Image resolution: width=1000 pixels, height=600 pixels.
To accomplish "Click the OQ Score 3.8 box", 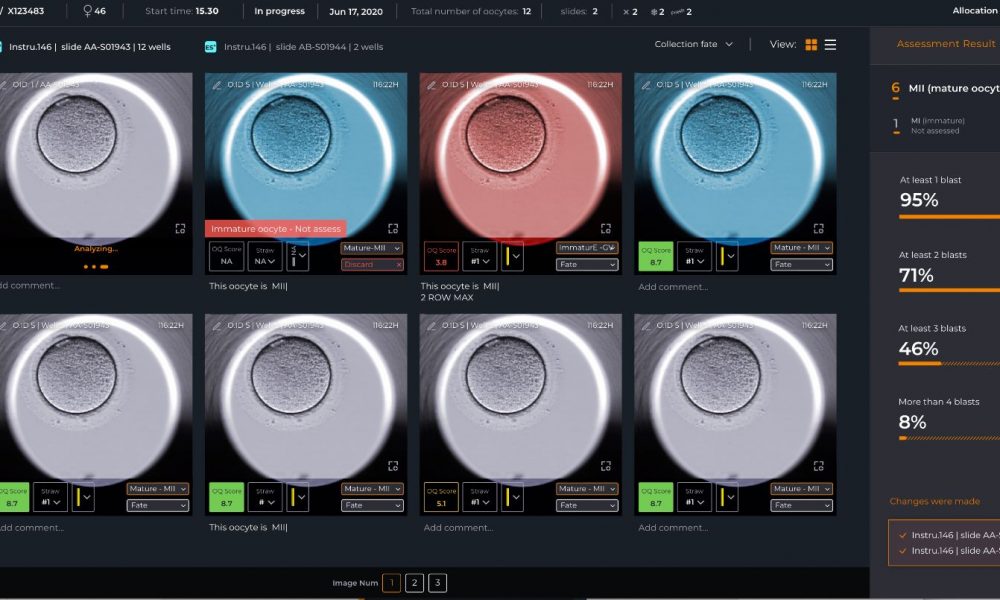I will 441,256.
